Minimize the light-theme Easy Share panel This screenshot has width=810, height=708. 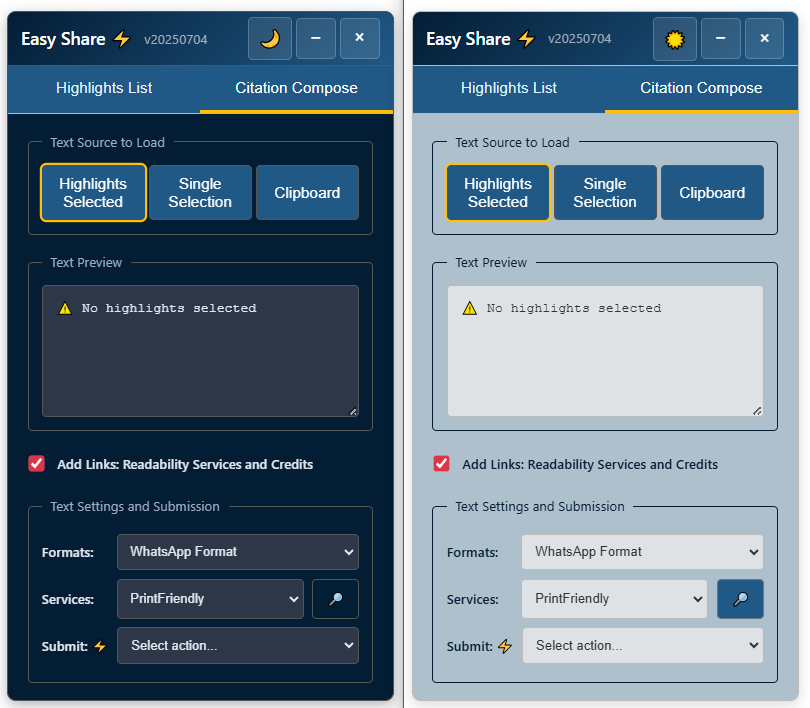click(x=721, y=38)
